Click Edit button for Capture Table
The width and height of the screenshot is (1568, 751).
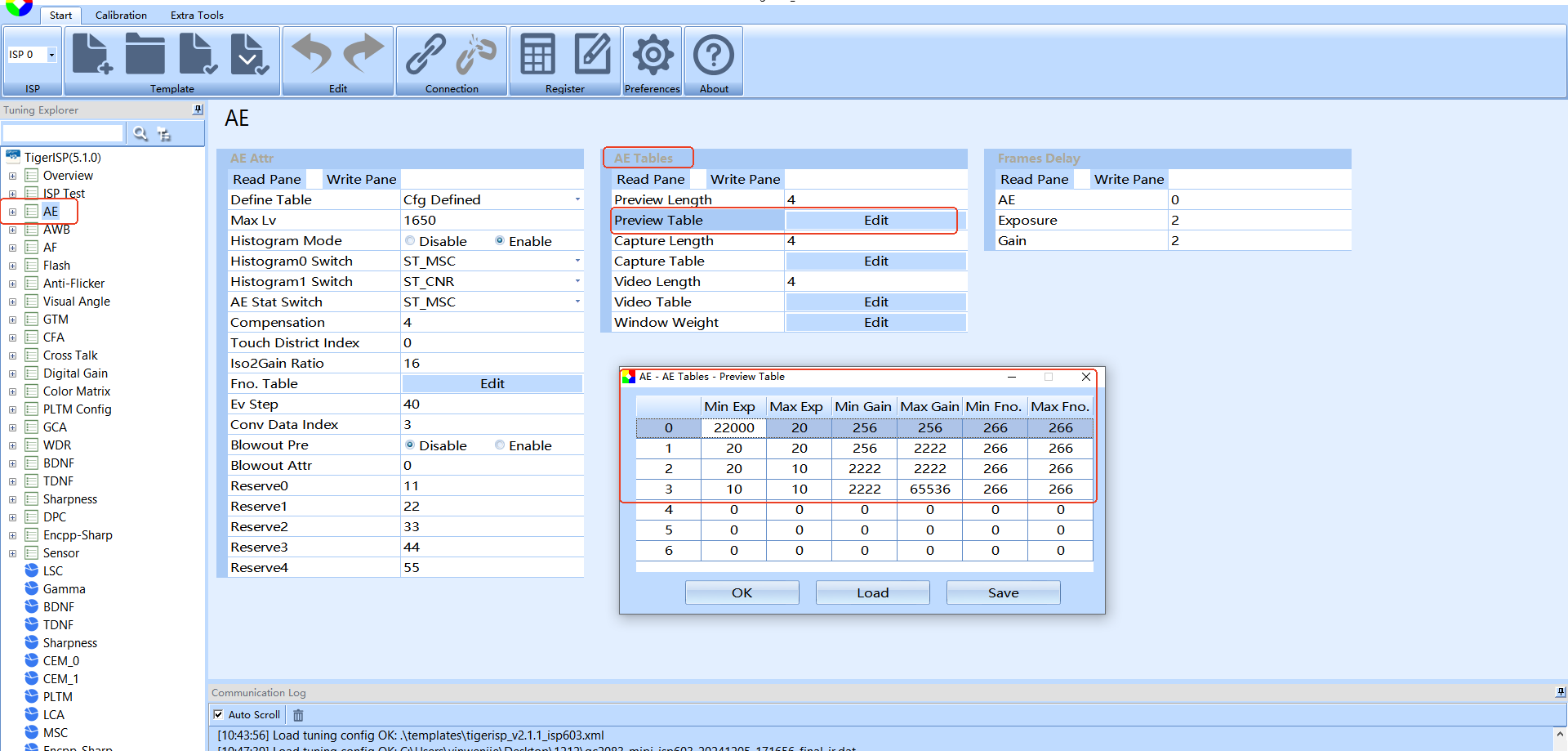click(x=875, y=261)
